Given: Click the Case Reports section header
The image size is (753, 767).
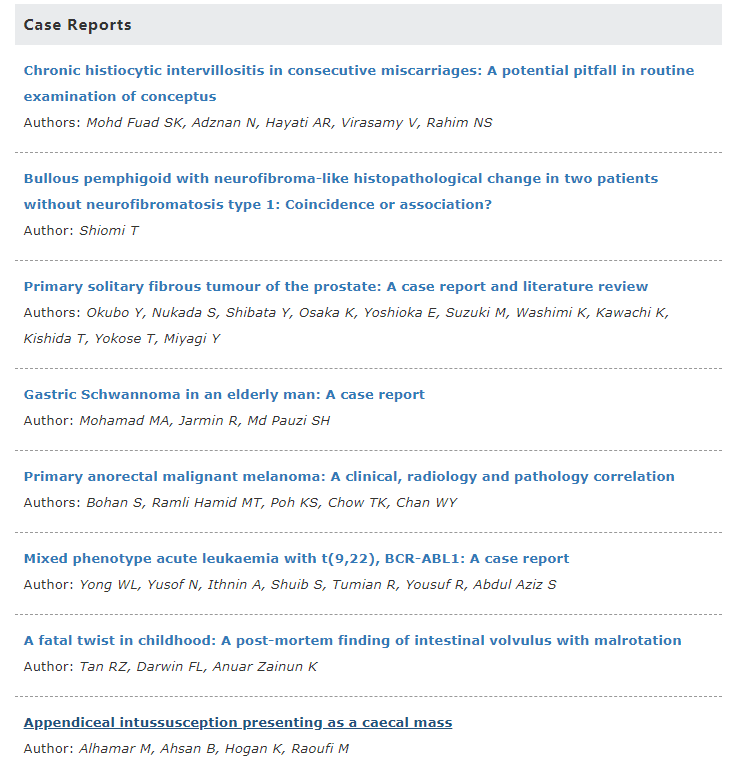Looking at the screenshot, I should click(77, 25).
